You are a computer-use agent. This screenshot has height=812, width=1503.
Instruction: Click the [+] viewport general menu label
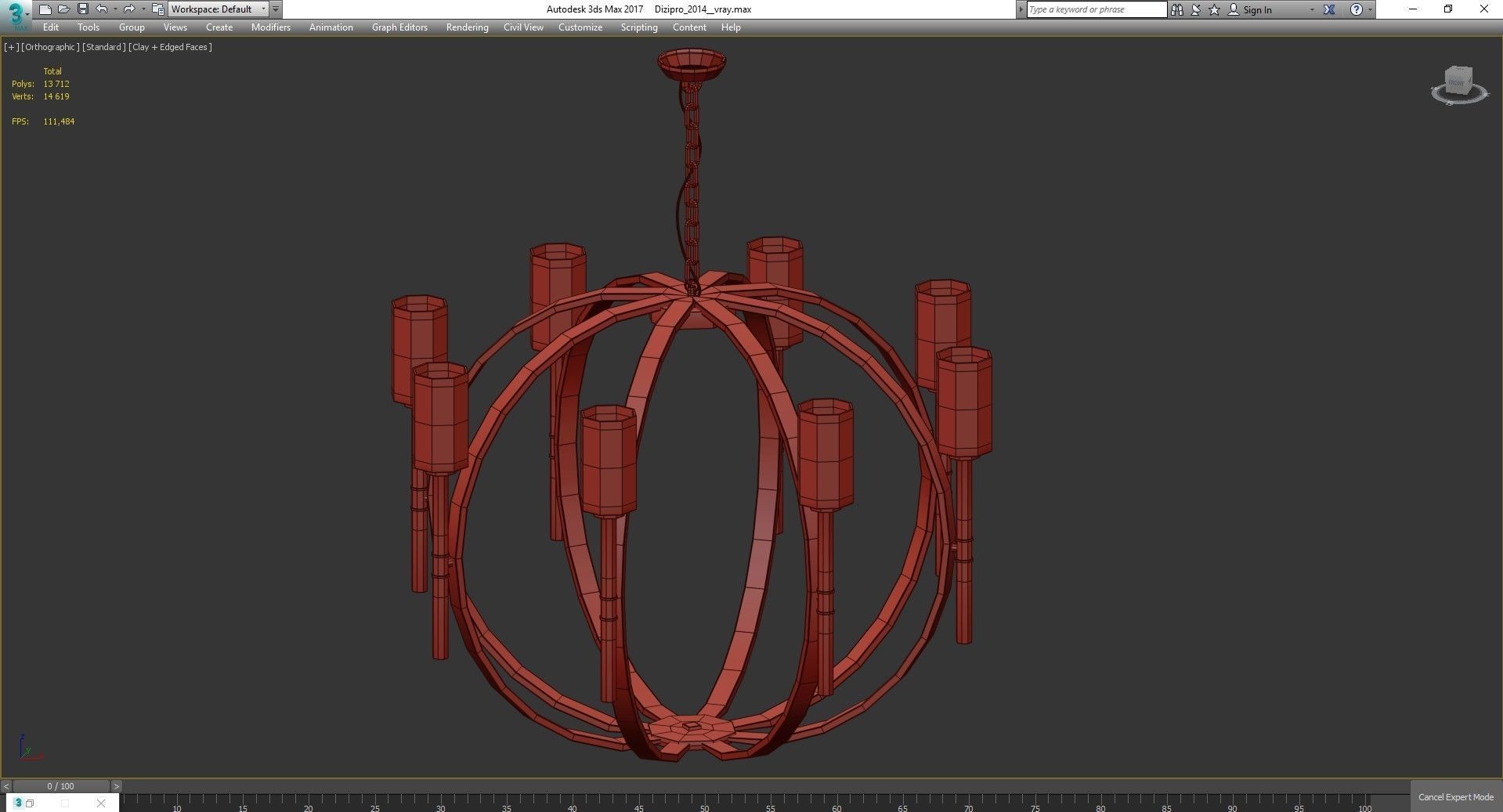[11, 47]
